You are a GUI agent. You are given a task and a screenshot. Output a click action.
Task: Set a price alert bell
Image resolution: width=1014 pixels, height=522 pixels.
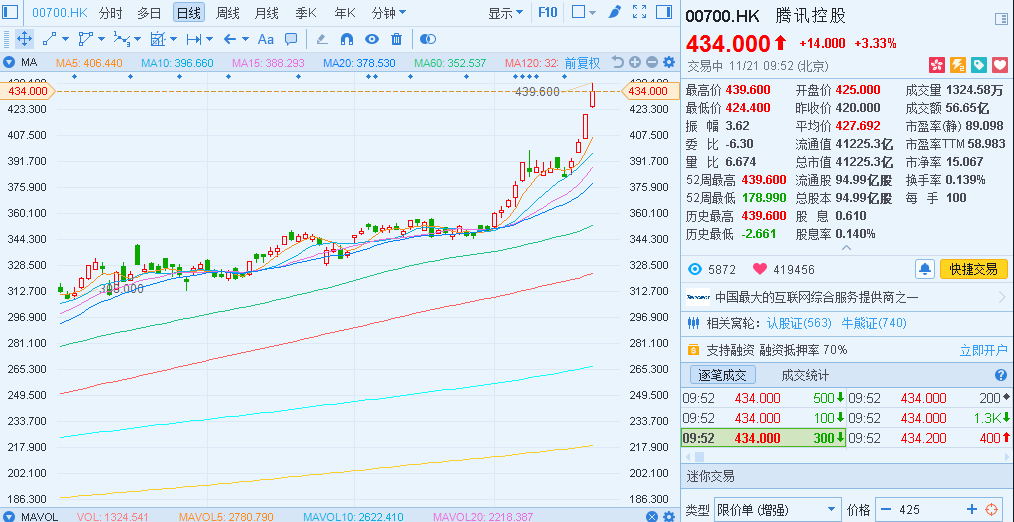click(925, 269)
